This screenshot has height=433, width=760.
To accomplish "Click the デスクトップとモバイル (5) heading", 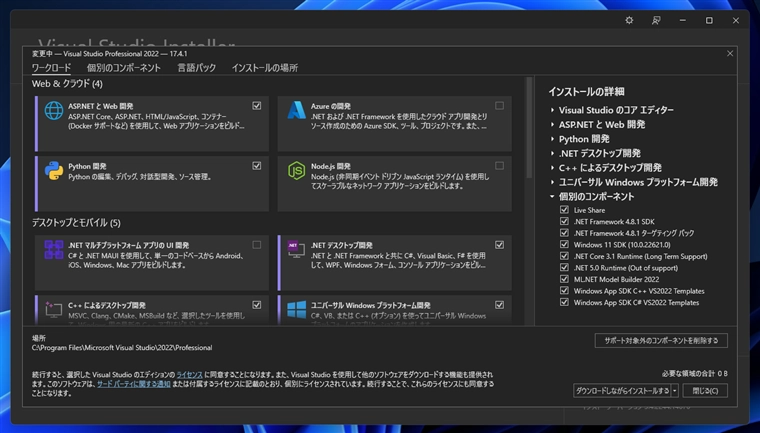I will 76,223.
